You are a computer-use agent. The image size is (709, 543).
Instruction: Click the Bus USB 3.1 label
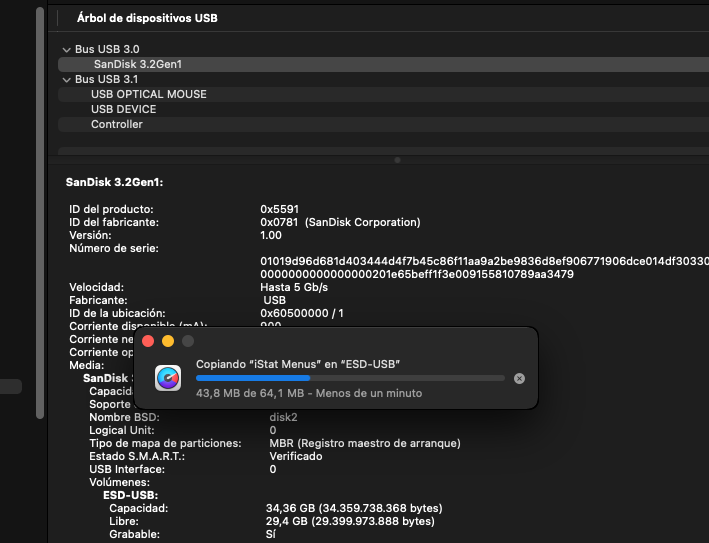(106, 80)
